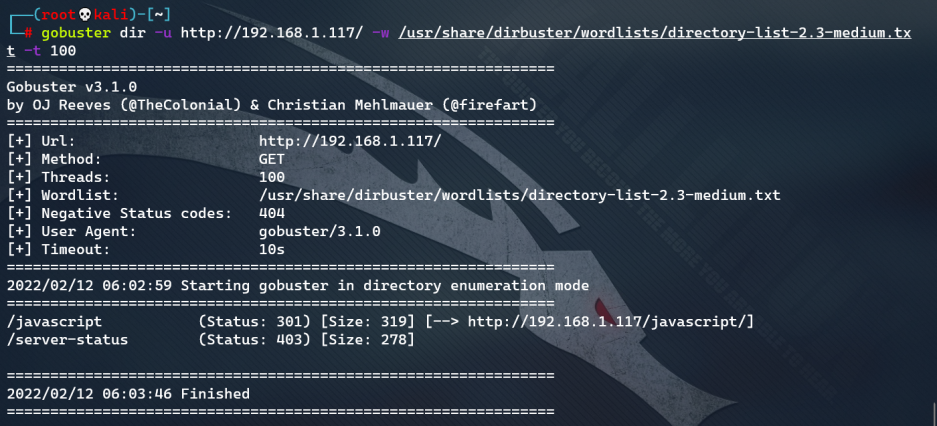Click the -u flag in the command
This screenshot has height=426, width=937.
(163, 33)
